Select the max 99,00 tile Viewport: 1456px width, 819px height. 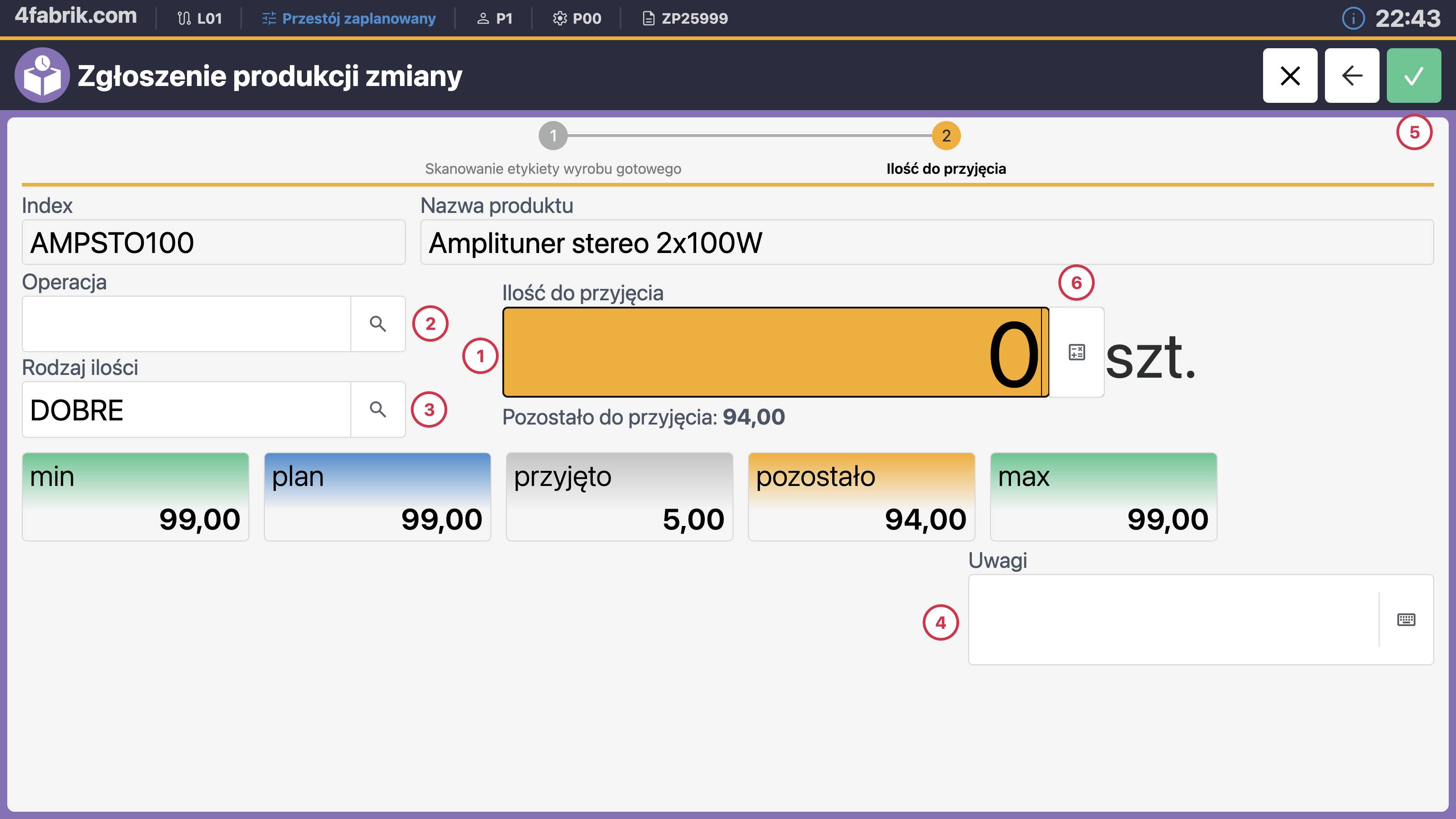tap(1103, 497)
